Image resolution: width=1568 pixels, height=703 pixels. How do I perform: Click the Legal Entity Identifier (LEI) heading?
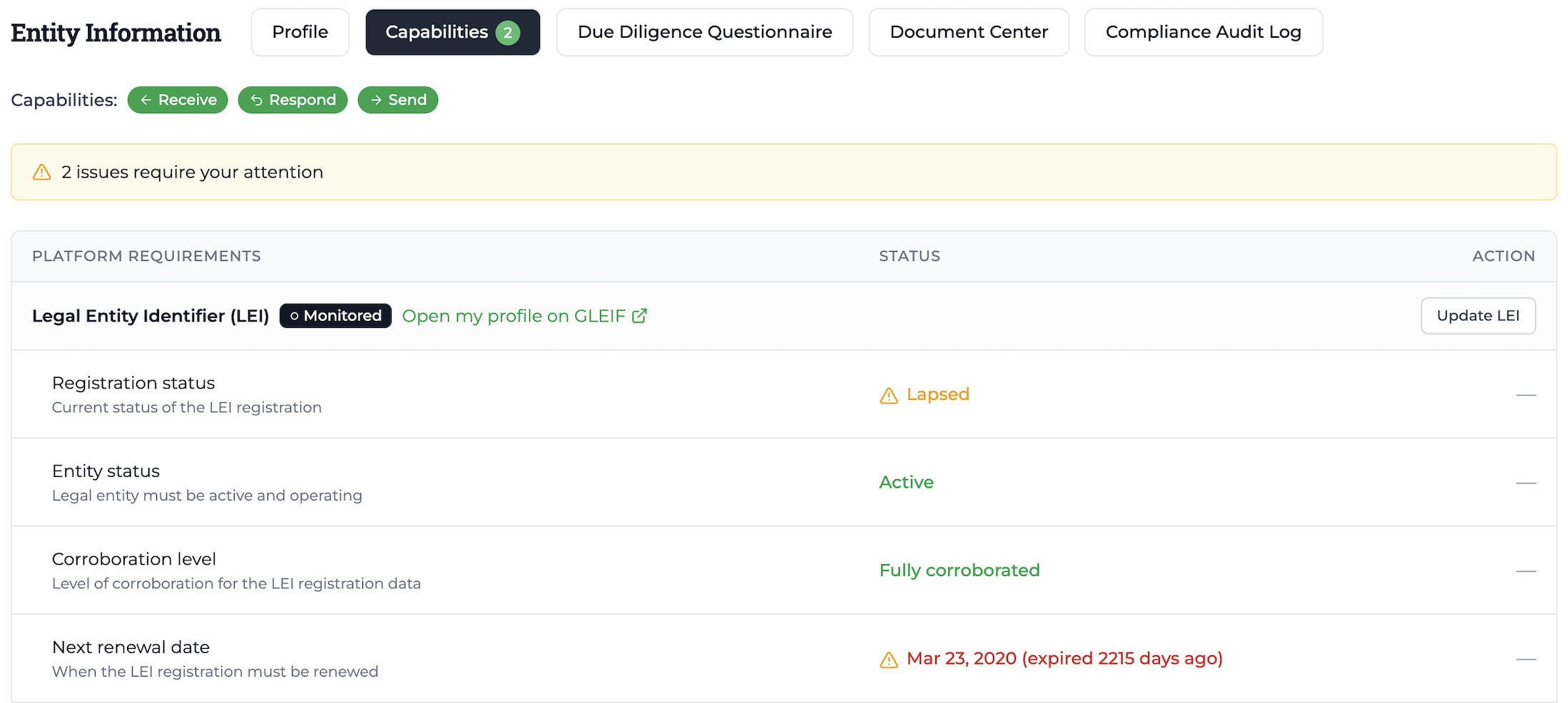point(151,316)
